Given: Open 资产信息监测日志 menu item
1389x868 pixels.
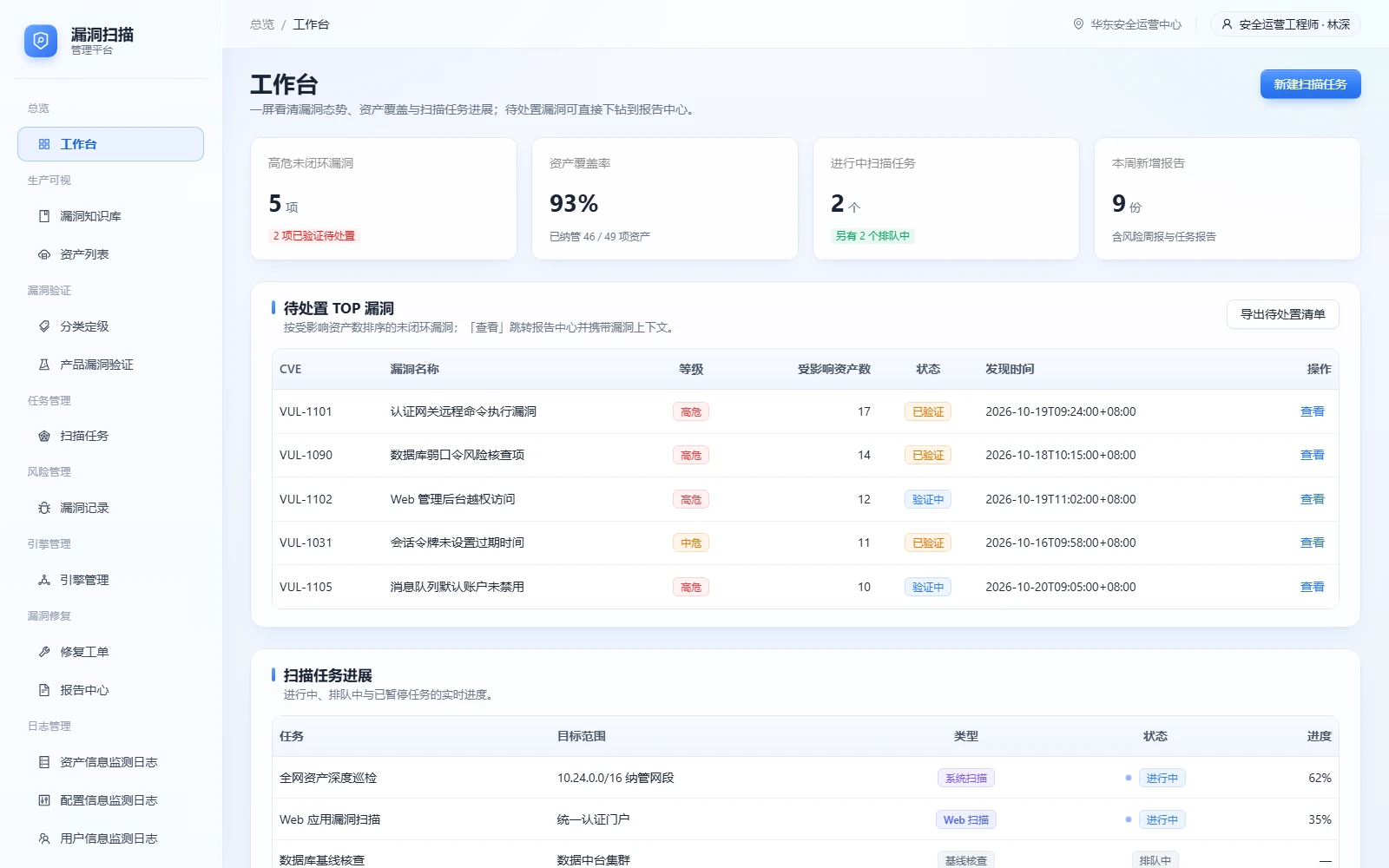Looking at the screenshot, I should 110,762.
